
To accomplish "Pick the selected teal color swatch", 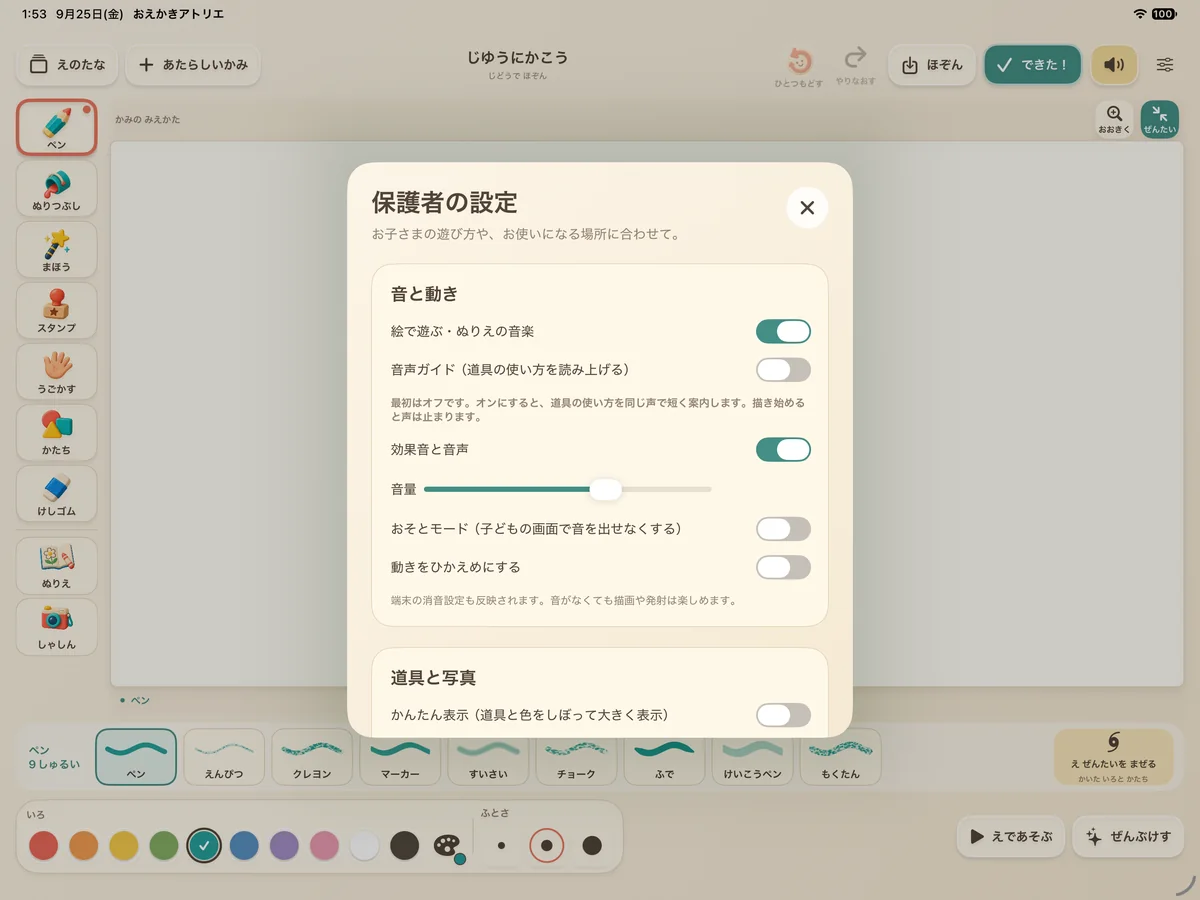I will tap(204, 846).
